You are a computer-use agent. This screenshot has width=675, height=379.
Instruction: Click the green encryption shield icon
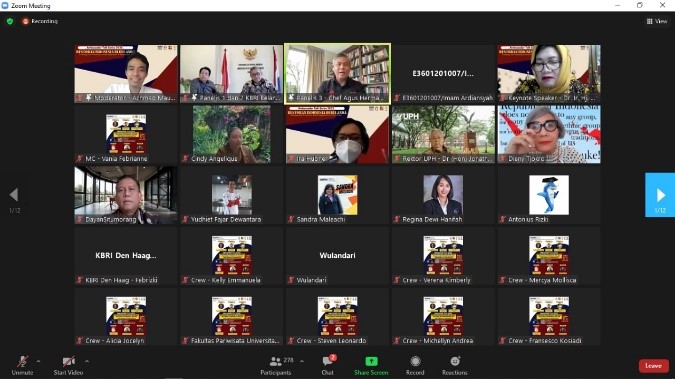click(10, 21)
